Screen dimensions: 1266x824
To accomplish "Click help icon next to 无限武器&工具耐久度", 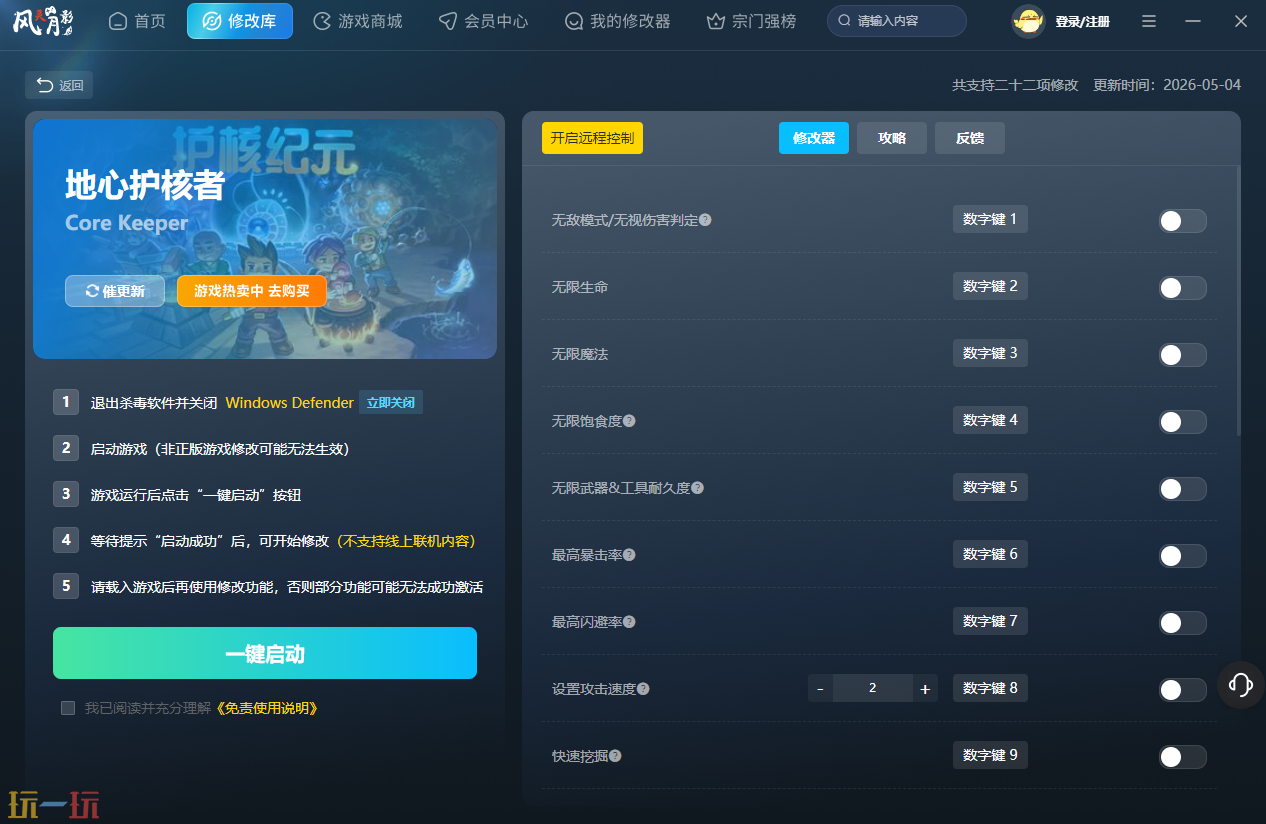I will 697,488.
